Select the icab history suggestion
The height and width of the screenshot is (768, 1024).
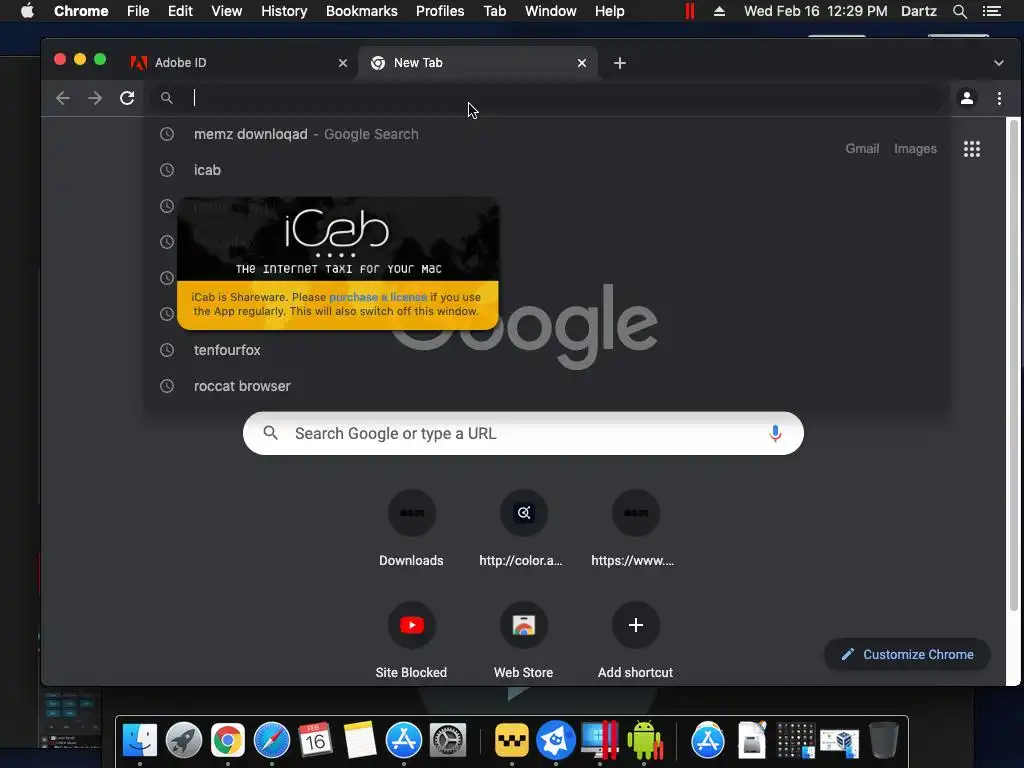tap(546, 170)
